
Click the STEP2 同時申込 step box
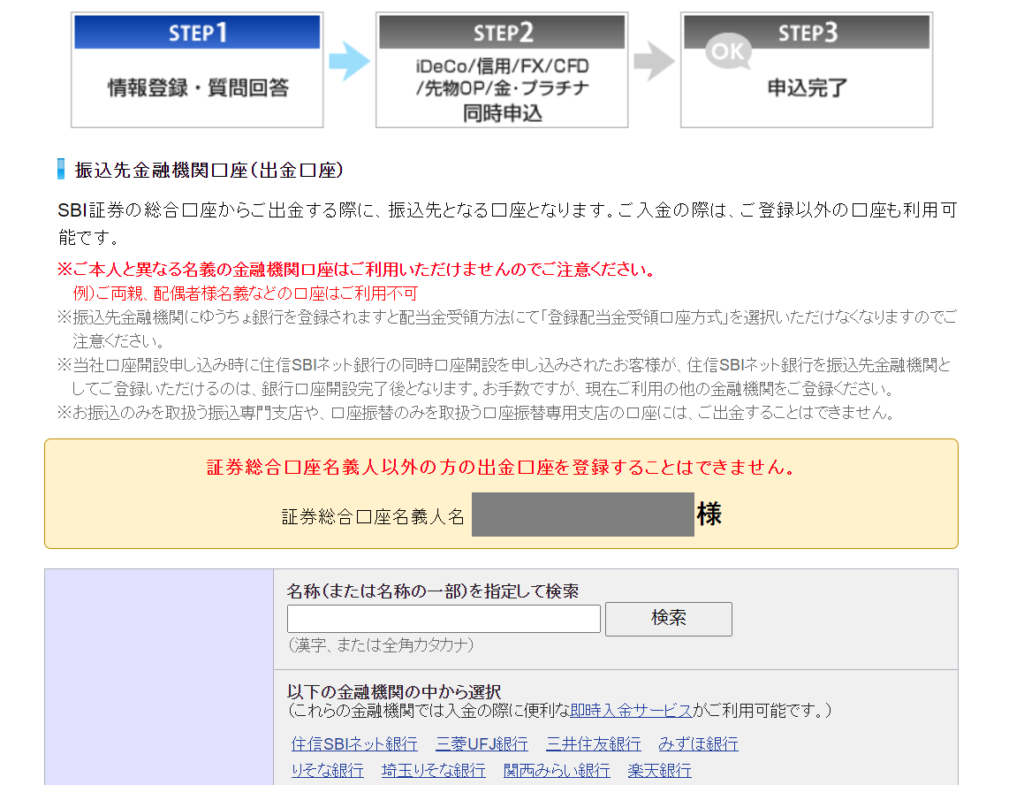[502, 70]
